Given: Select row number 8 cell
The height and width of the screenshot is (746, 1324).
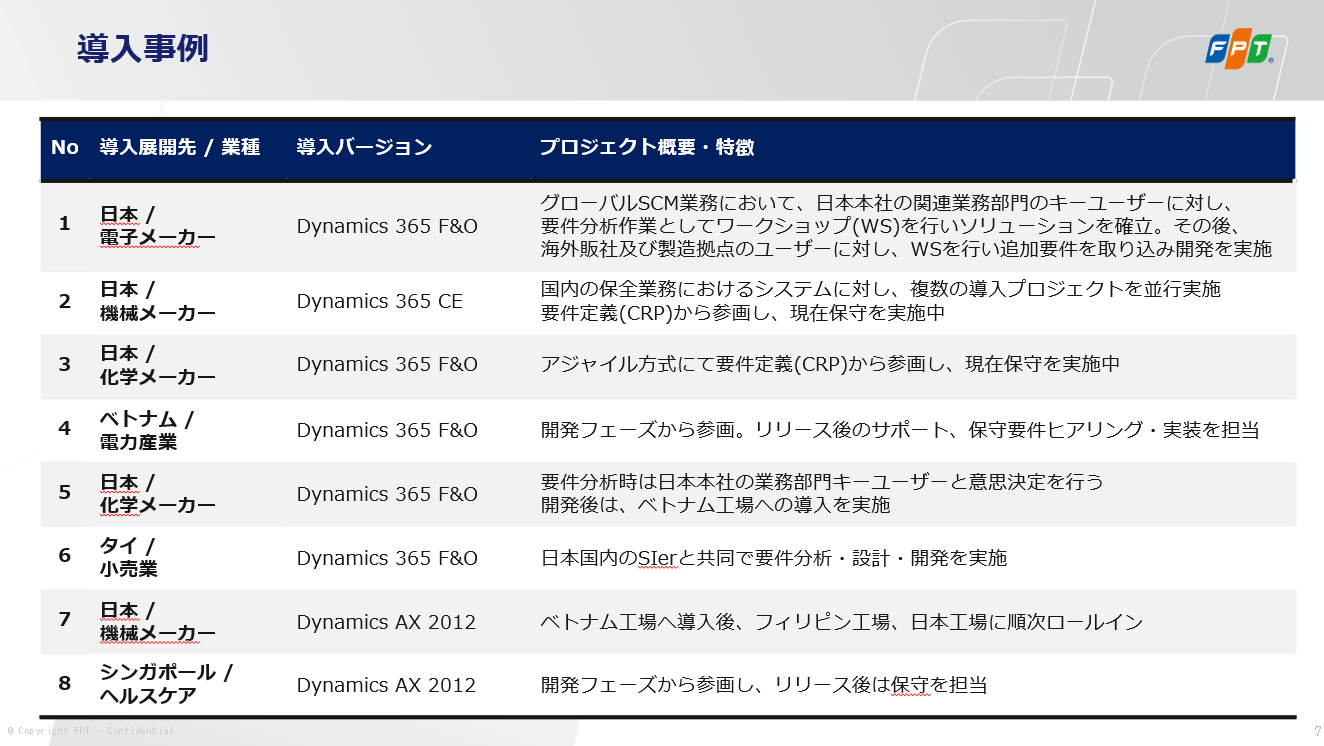Looking at the screenshot, I should 65,685.
